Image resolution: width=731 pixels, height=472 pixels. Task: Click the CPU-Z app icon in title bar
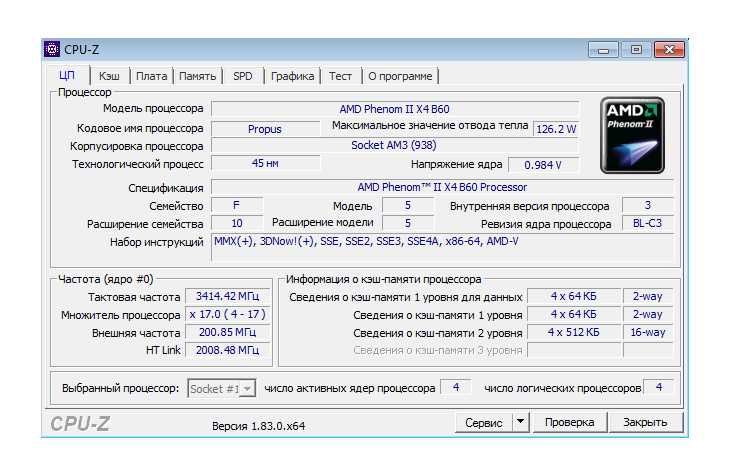tap(53, 49)
